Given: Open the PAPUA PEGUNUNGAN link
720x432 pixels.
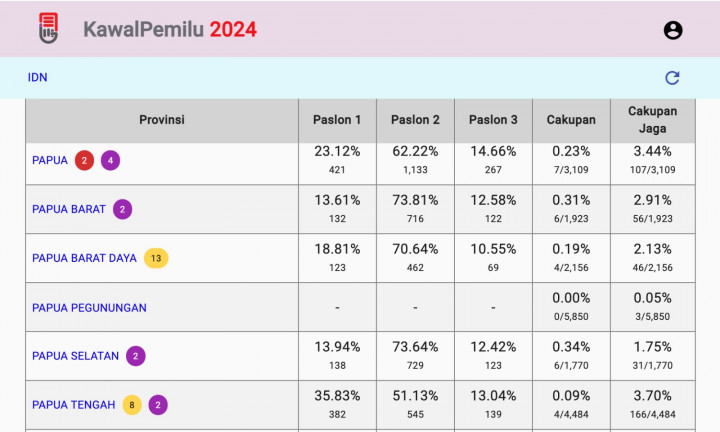Looking at the screenshot, I should coord(89,308).
